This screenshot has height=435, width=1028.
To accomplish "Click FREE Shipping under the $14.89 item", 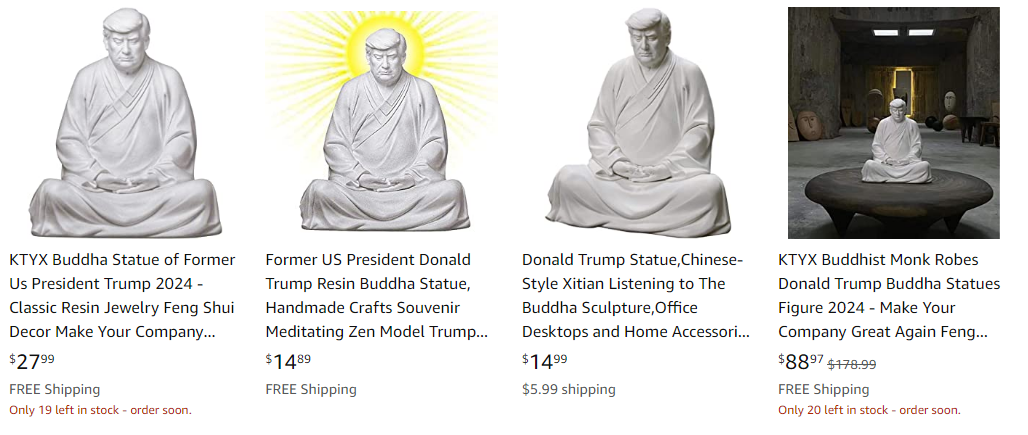I will tap(311, 389).
